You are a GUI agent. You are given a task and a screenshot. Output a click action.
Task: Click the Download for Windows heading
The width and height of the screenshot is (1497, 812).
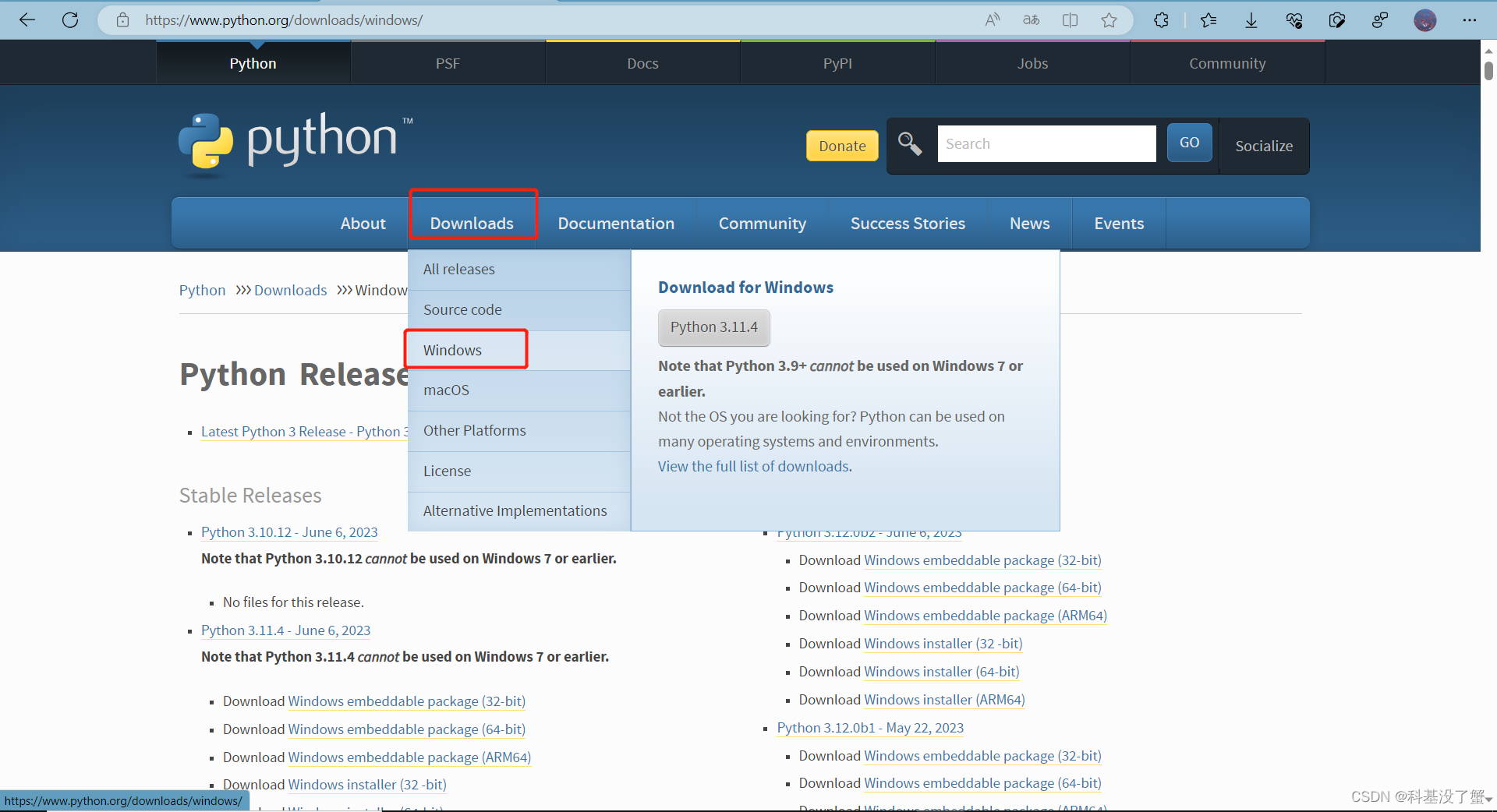pos(745,288)
